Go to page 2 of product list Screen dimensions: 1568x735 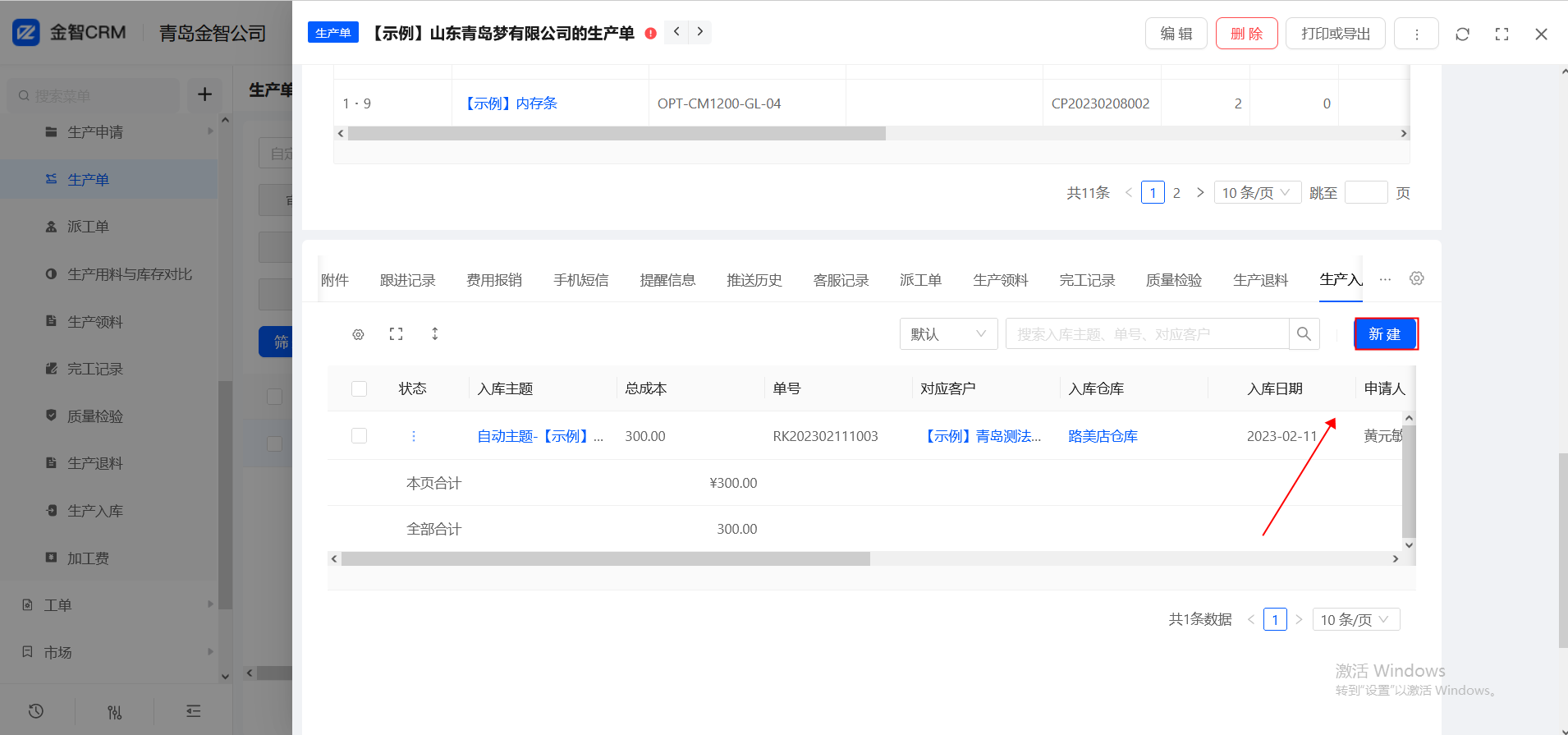pos(1176,193)
